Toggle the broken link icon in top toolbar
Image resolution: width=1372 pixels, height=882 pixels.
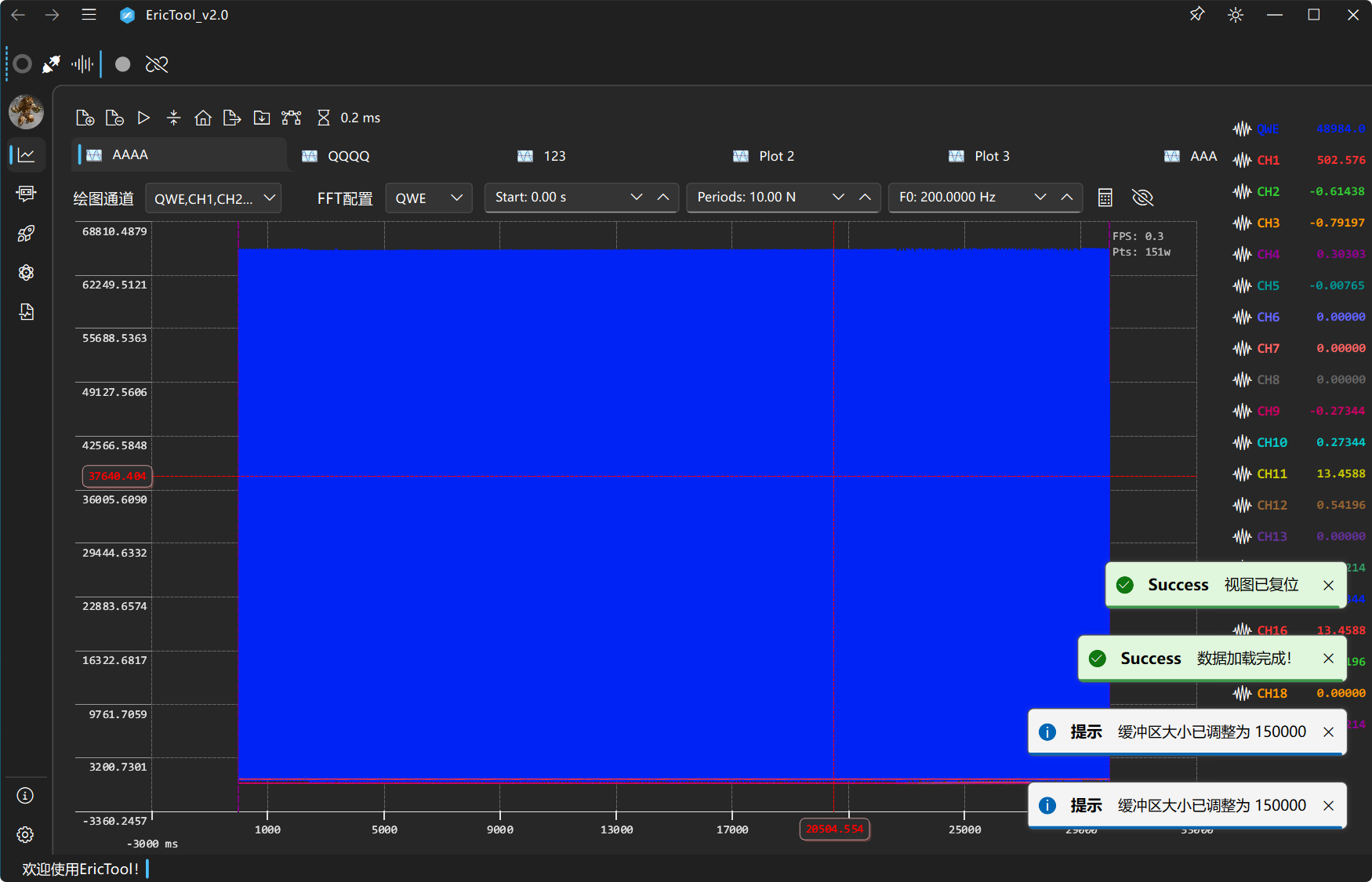click(157, 64)
